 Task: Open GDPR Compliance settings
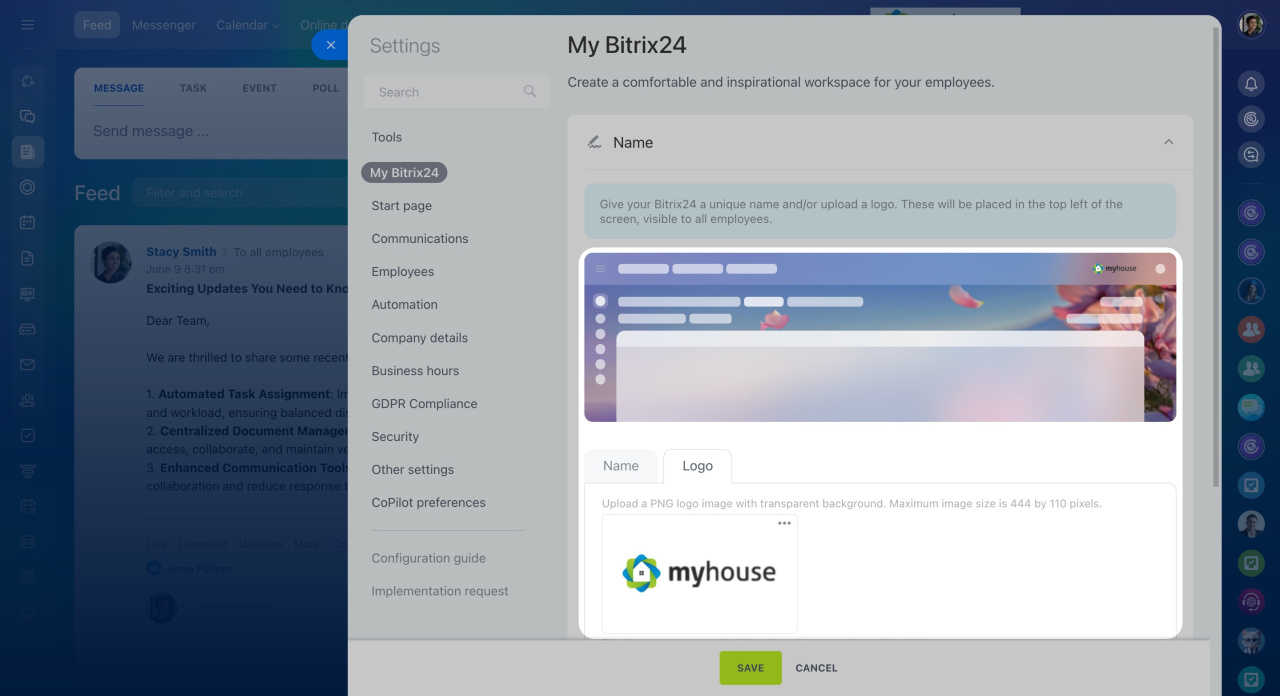pos(425,404)
